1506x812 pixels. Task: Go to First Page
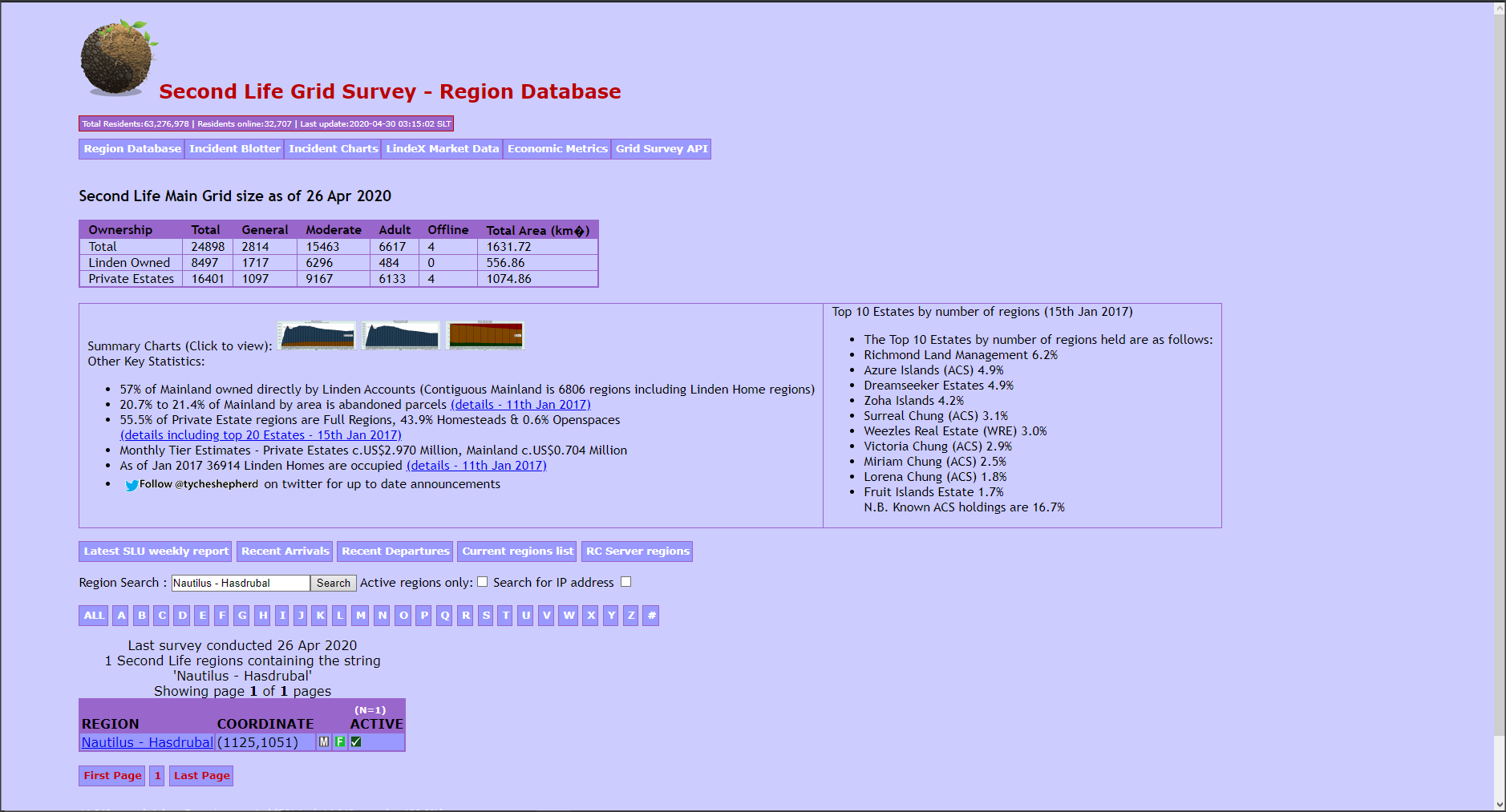click(x=112, y=776)
